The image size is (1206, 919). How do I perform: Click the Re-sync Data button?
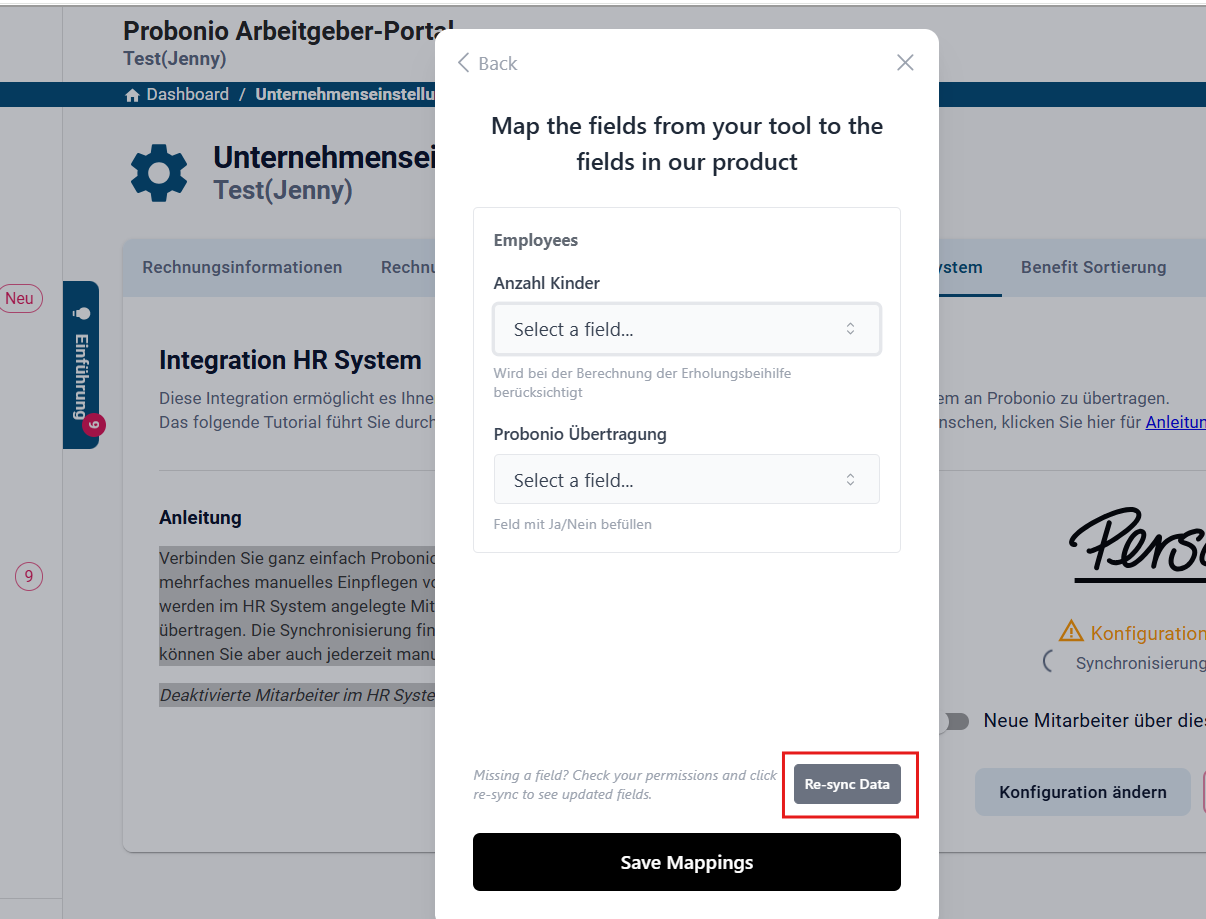click(847, 784)
